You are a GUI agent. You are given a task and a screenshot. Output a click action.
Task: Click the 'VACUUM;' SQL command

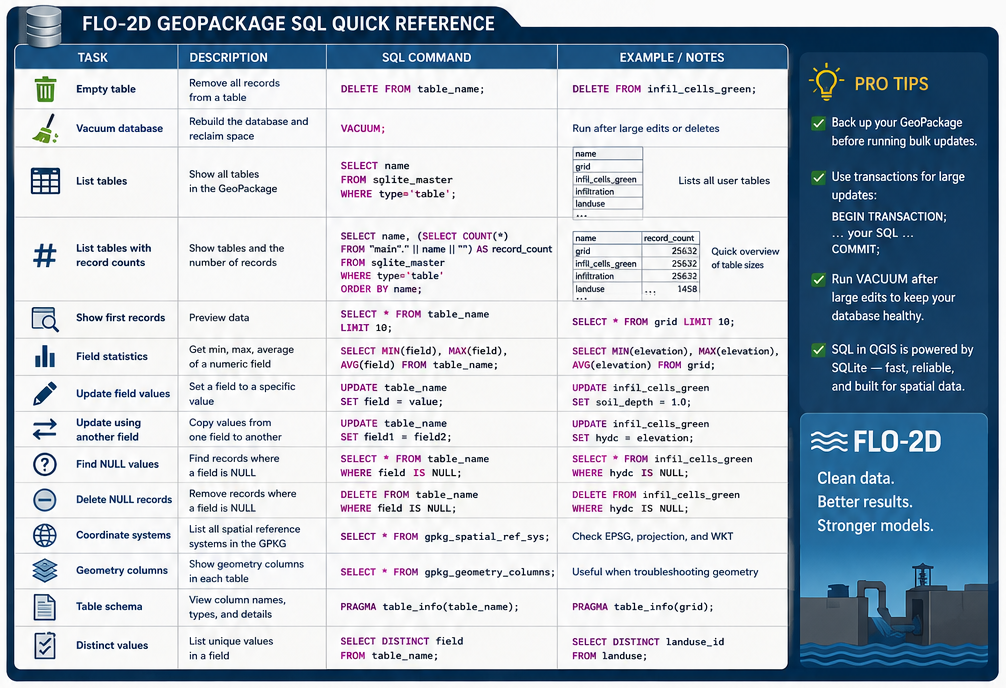[362, 128]
